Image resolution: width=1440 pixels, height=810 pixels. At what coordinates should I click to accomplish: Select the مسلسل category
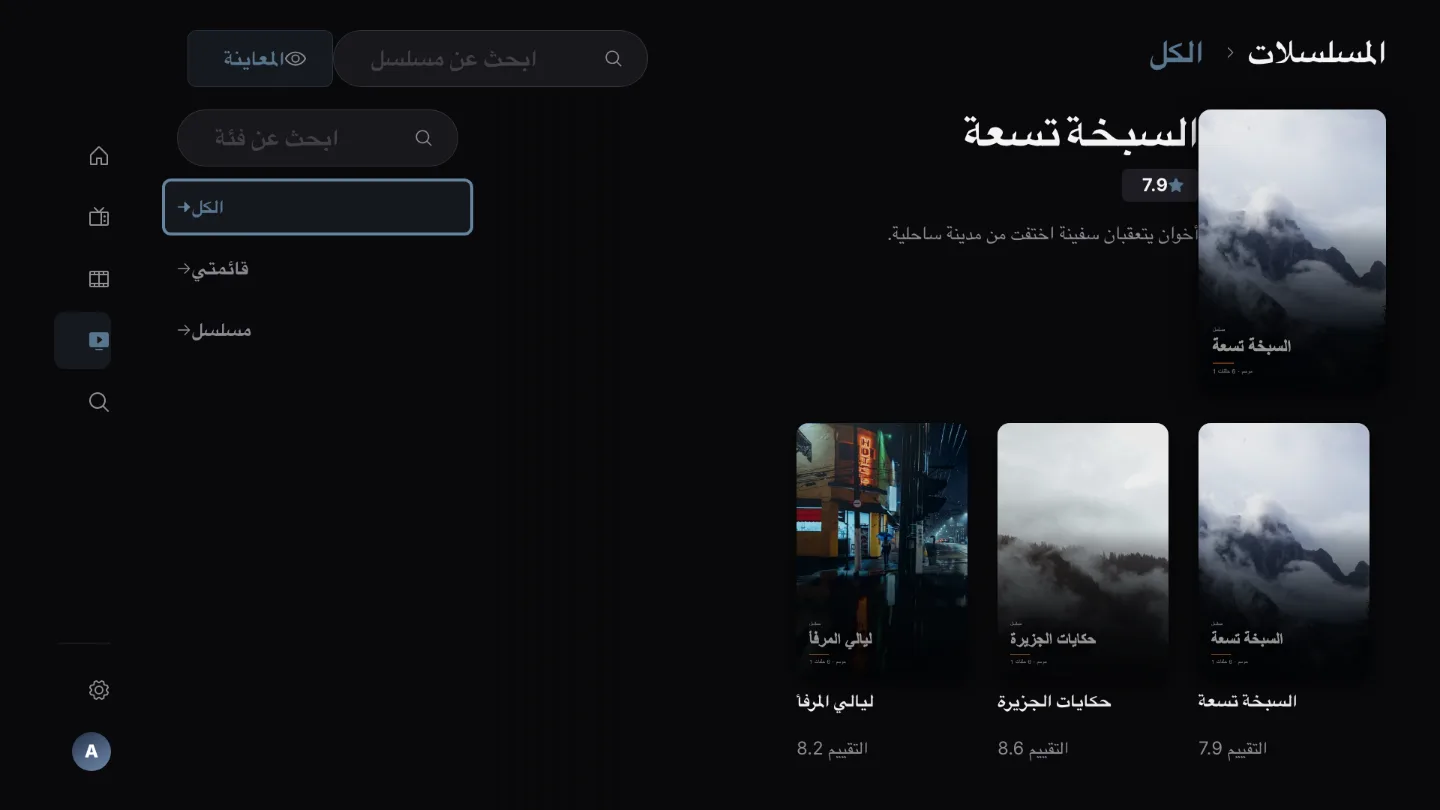click(x=317, y=330)
